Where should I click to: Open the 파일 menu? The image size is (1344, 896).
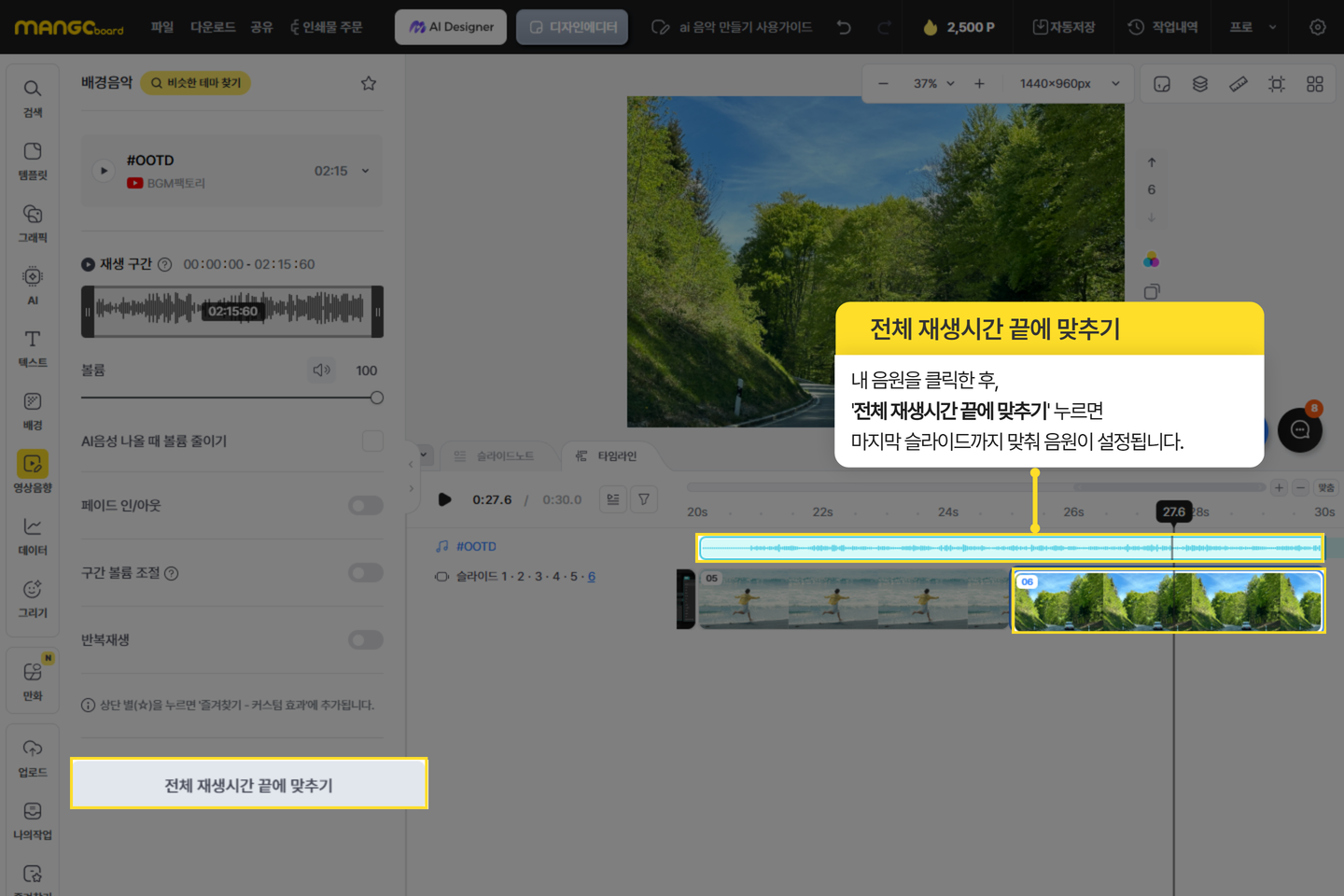(162, 27)
